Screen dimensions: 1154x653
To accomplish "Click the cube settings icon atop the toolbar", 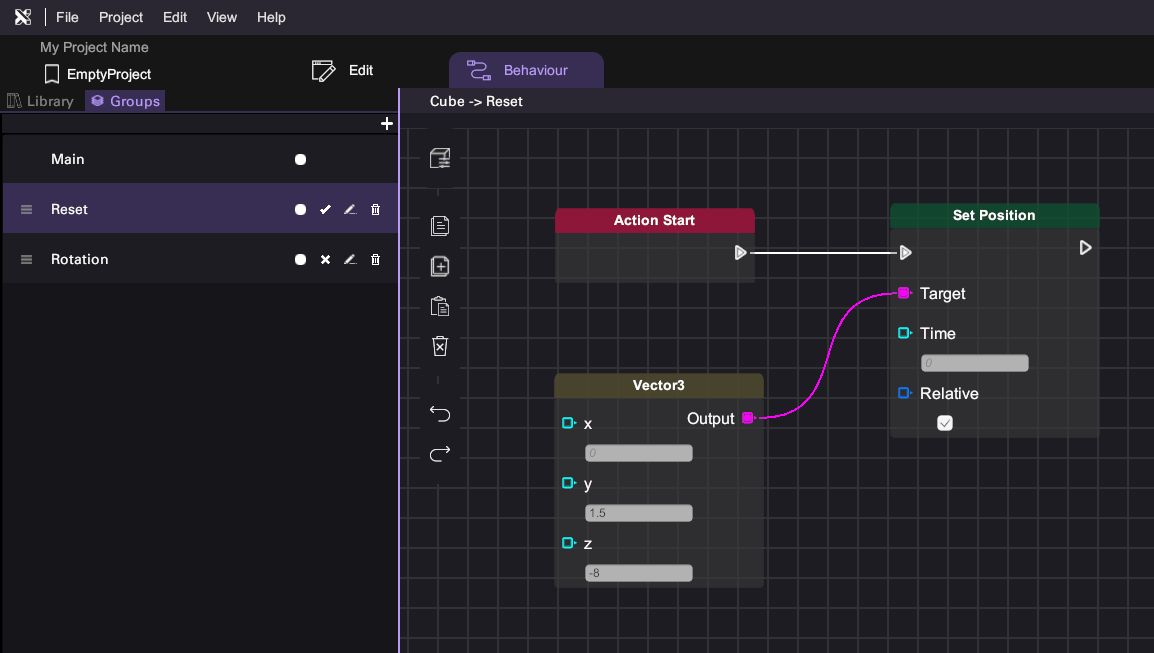I will coord(440,158).
